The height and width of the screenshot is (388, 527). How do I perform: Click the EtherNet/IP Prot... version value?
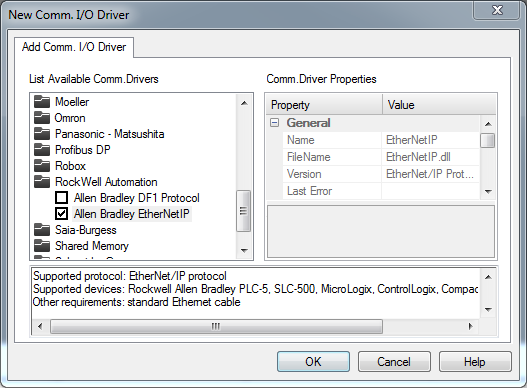431,174
